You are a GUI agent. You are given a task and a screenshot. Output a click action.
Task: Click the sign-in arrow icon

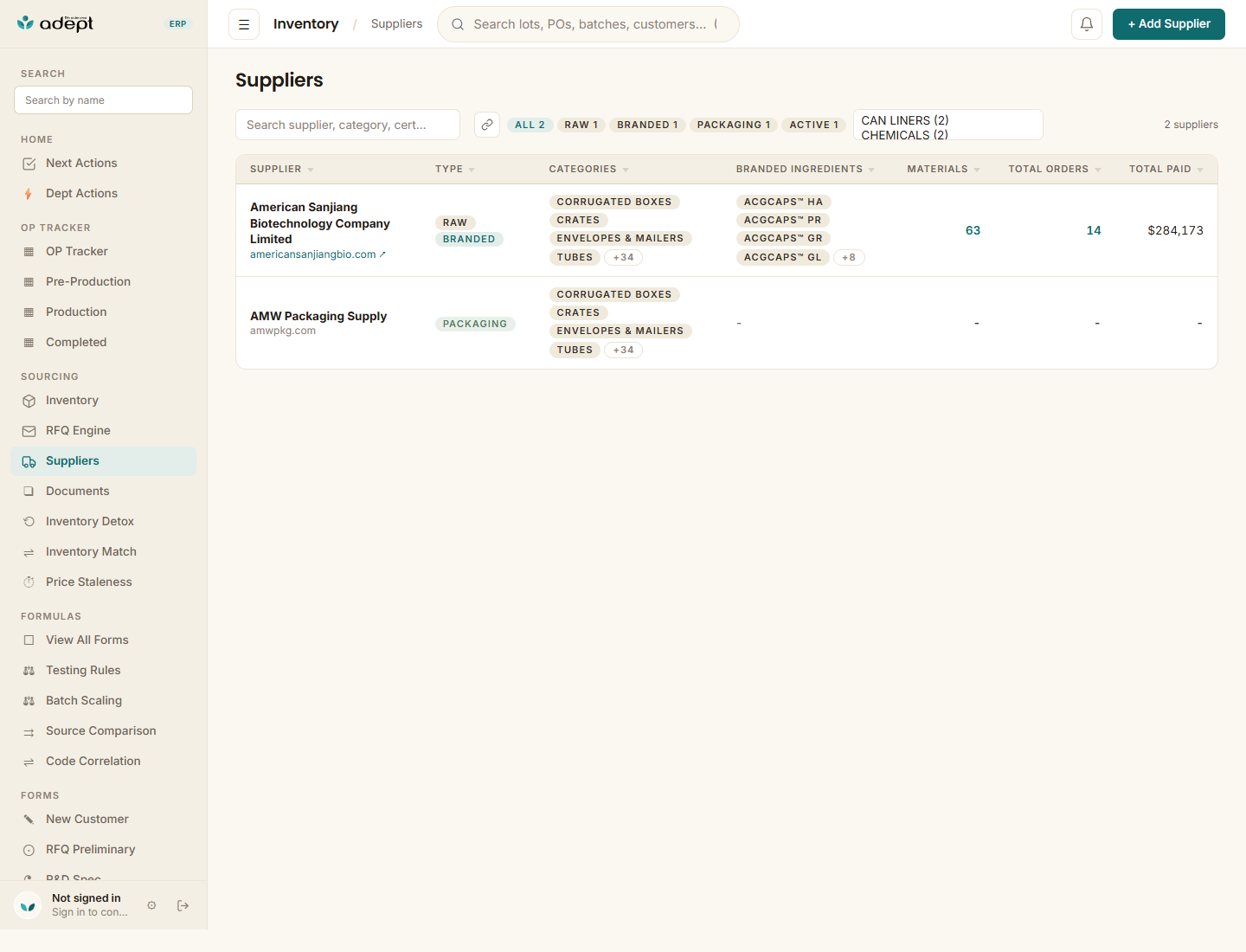point(183,905)
